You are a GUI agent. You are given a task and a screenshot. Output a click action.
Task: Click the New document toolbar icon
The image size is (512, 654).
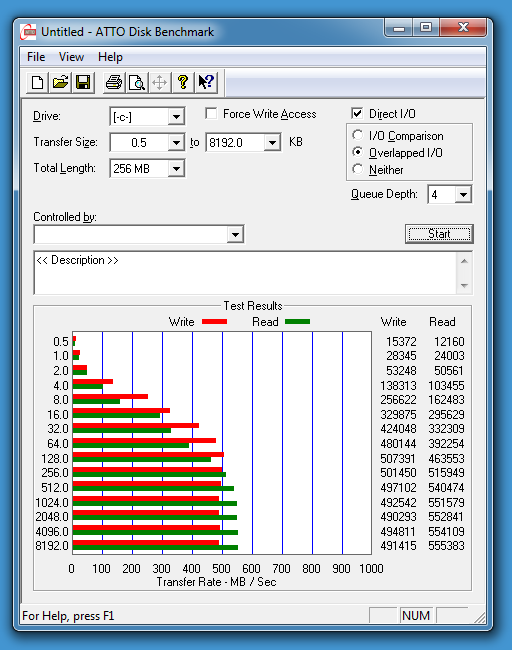tap(38, 82)
